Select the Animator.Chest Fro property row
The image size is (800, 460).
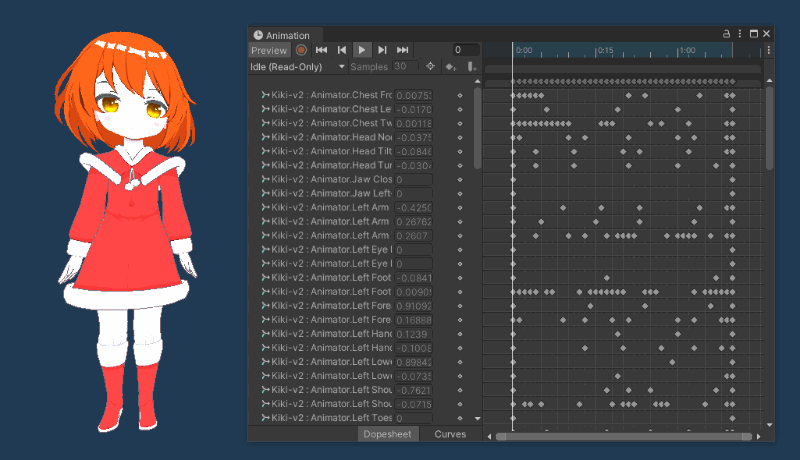(x=361, y=95)
